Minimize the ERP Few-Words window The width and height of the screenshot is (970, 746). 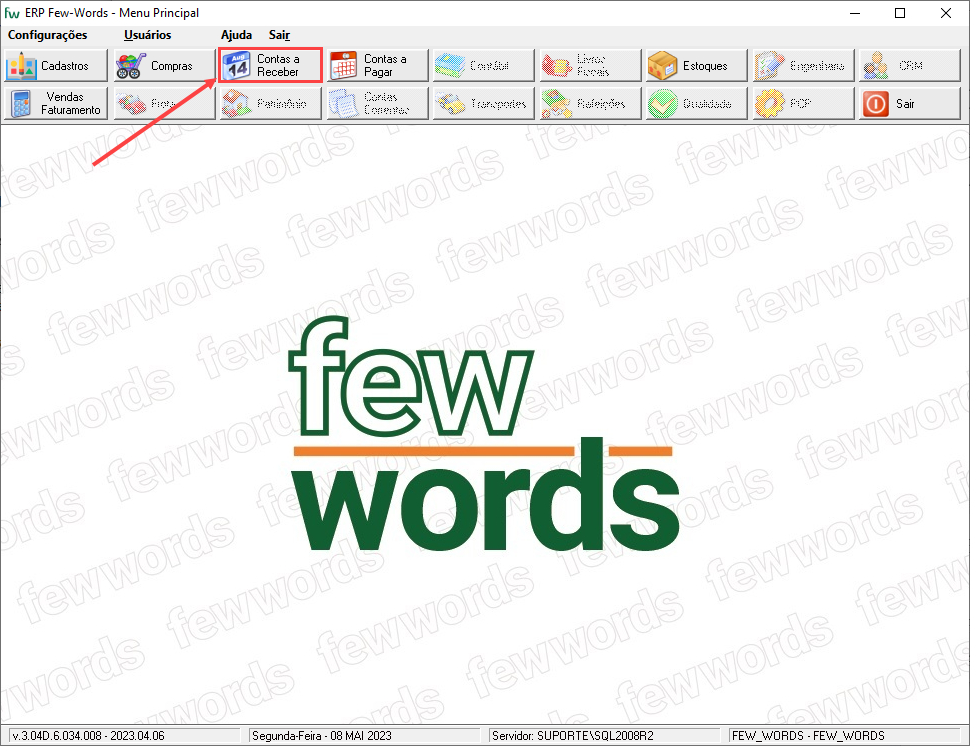point(855,13)
